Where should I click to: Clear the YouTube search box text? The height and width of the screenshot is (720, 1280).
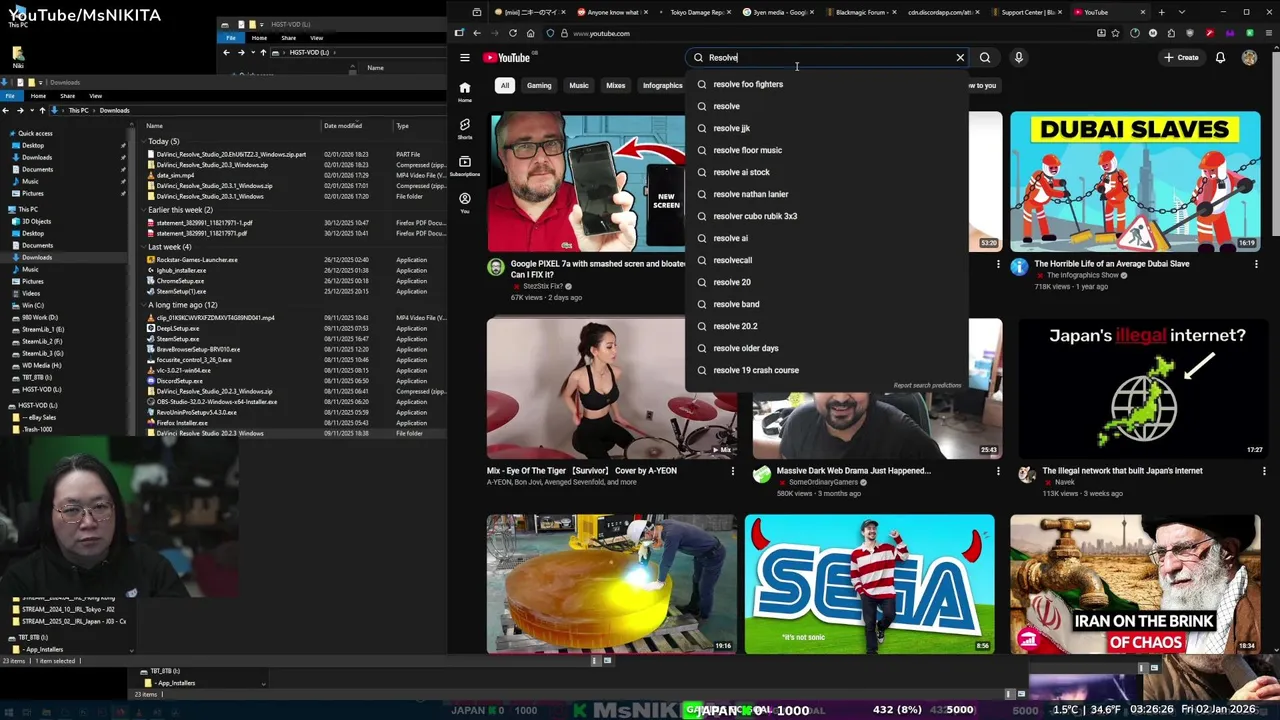coord(960,57)
